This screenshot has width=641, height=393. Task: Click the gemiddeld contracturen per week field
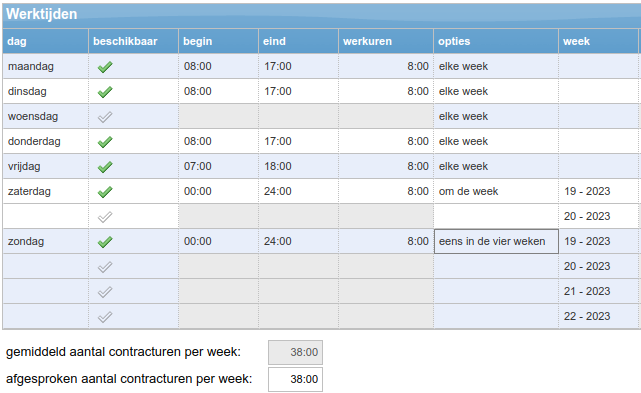pyautogui.click(x=295, y=352)
